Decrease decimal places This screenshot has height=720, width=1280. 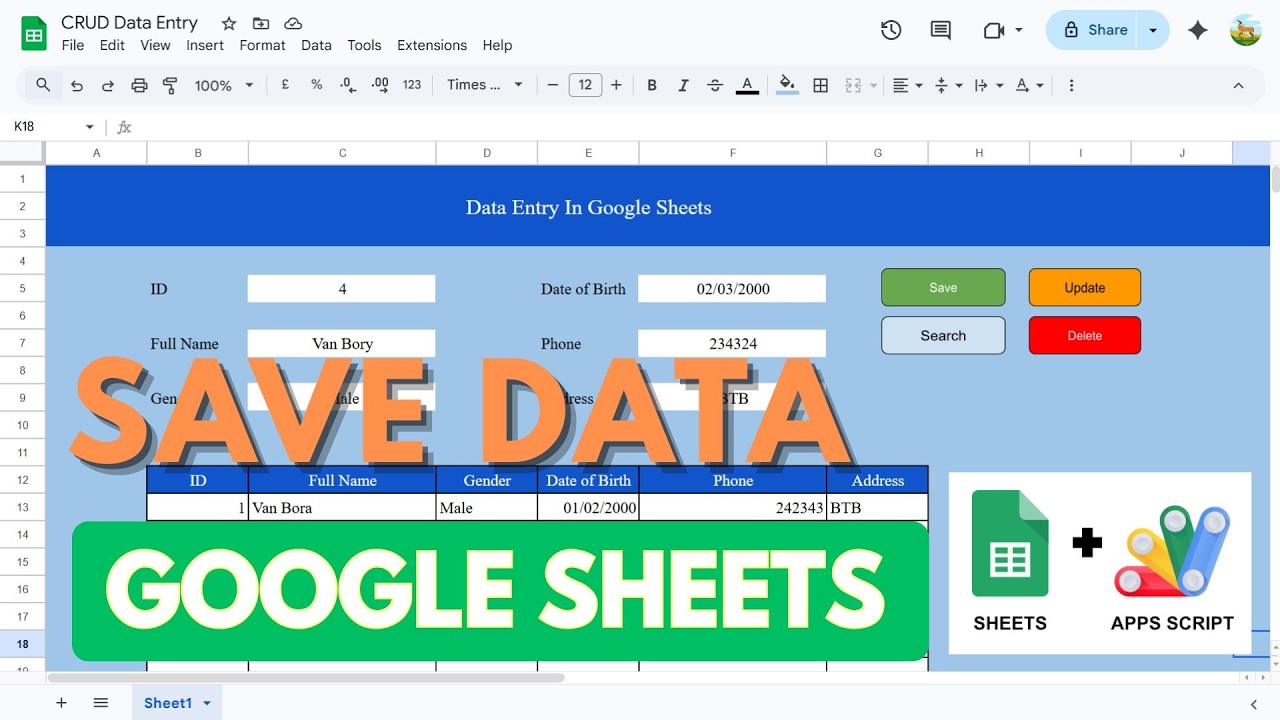click(x=348, y=85)
